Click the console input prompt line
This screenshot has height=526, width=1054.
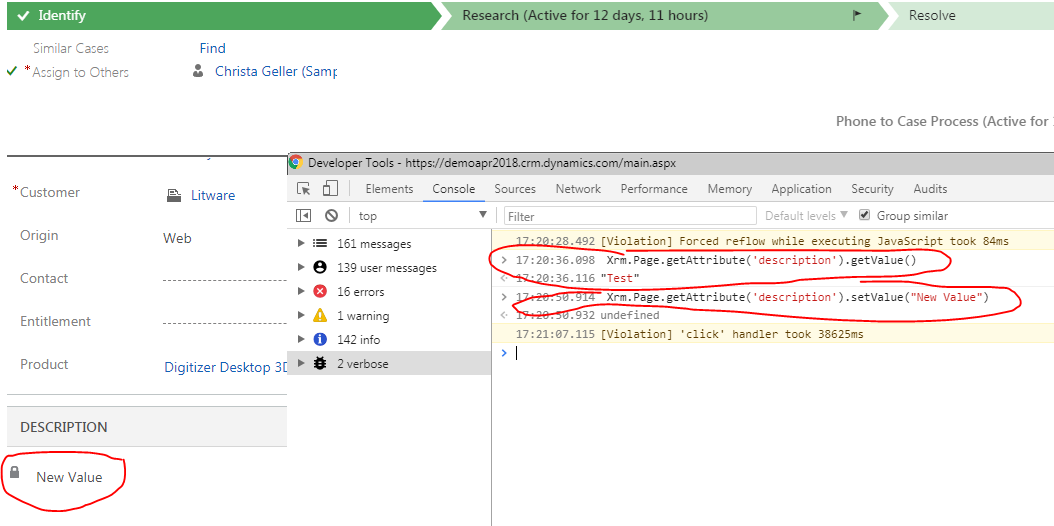pyautogui.click(x=773, y=353)
